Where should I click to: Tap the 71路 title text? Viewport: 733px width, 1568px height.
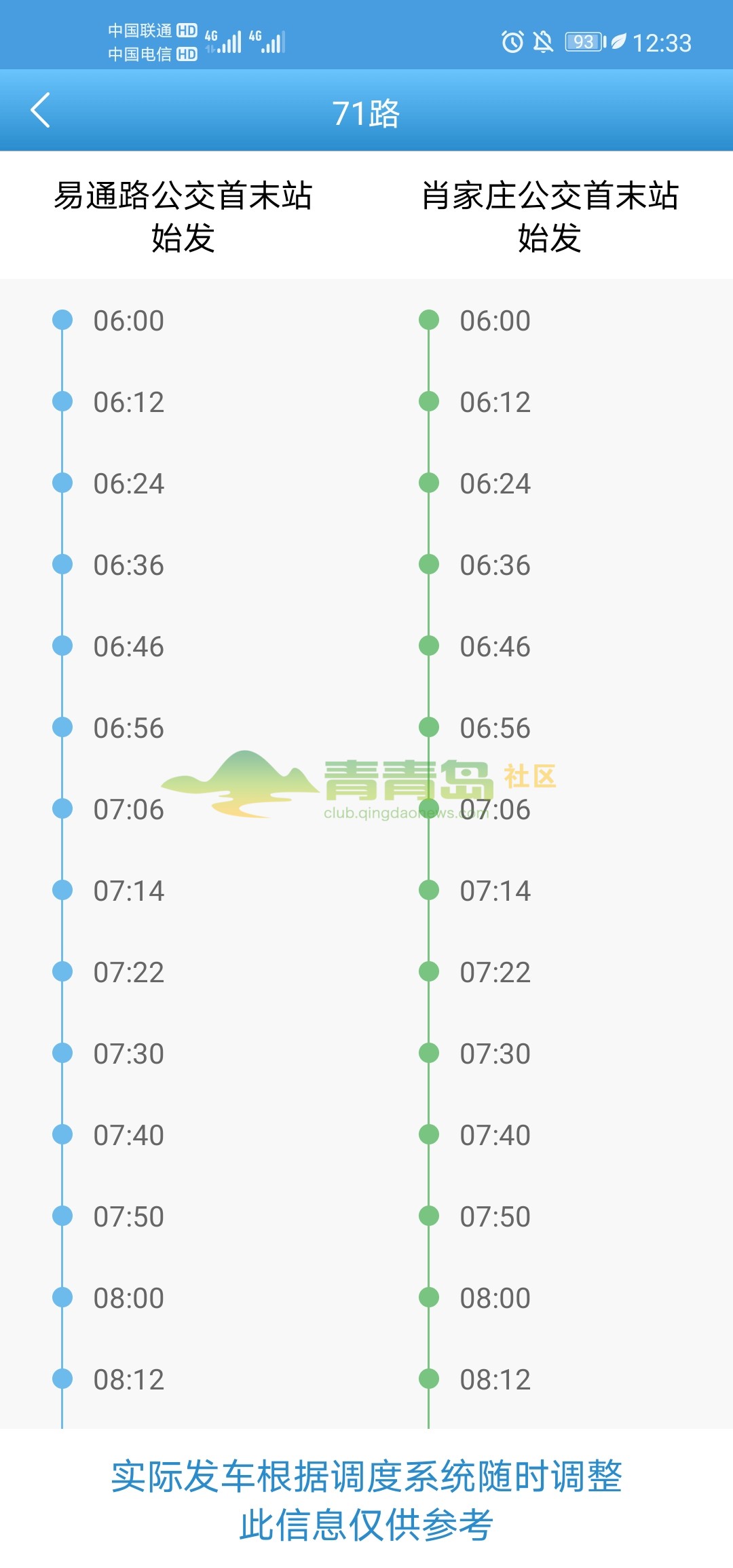[x=366, y=113]
